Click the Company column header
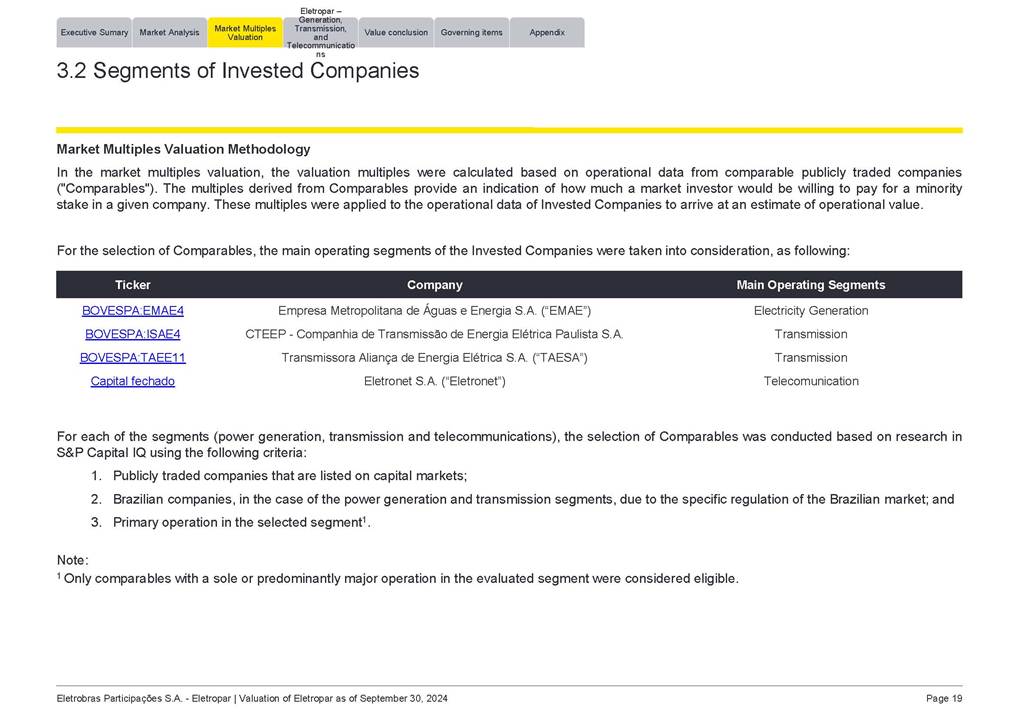The width and height of the screenshot is (1019, 720). 434,285
